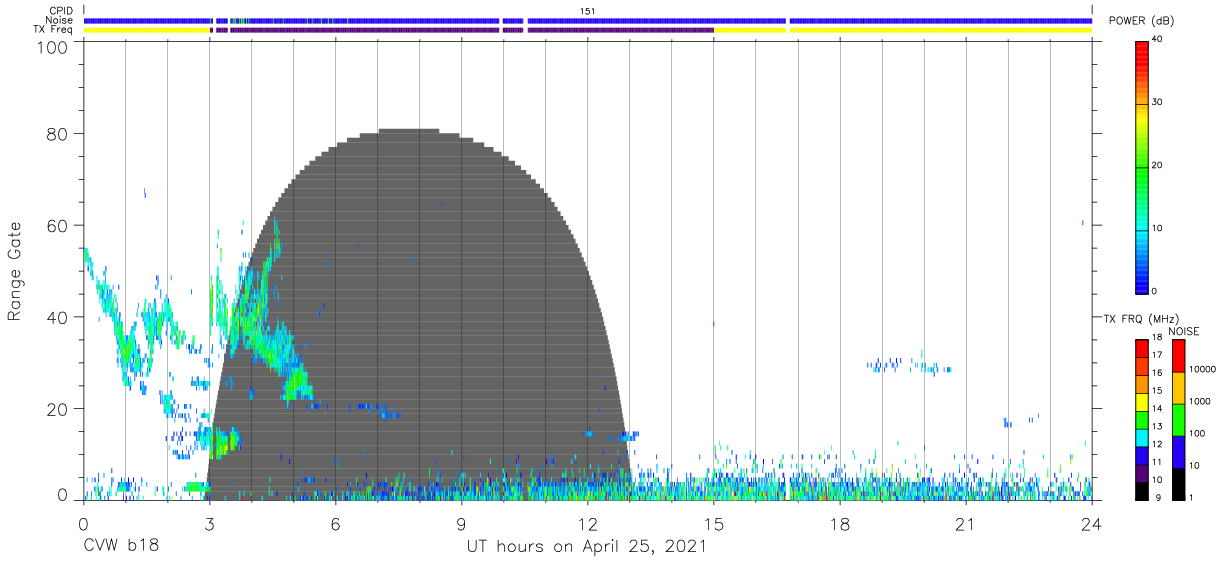Click the CPID label at top left
The image size is (1228, 567).
tap(60, 11)
